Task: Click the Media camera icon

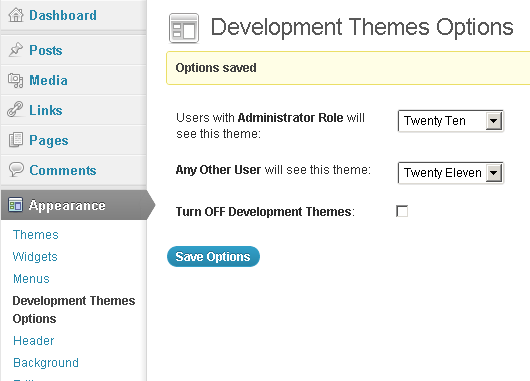Action: point(16,80)
